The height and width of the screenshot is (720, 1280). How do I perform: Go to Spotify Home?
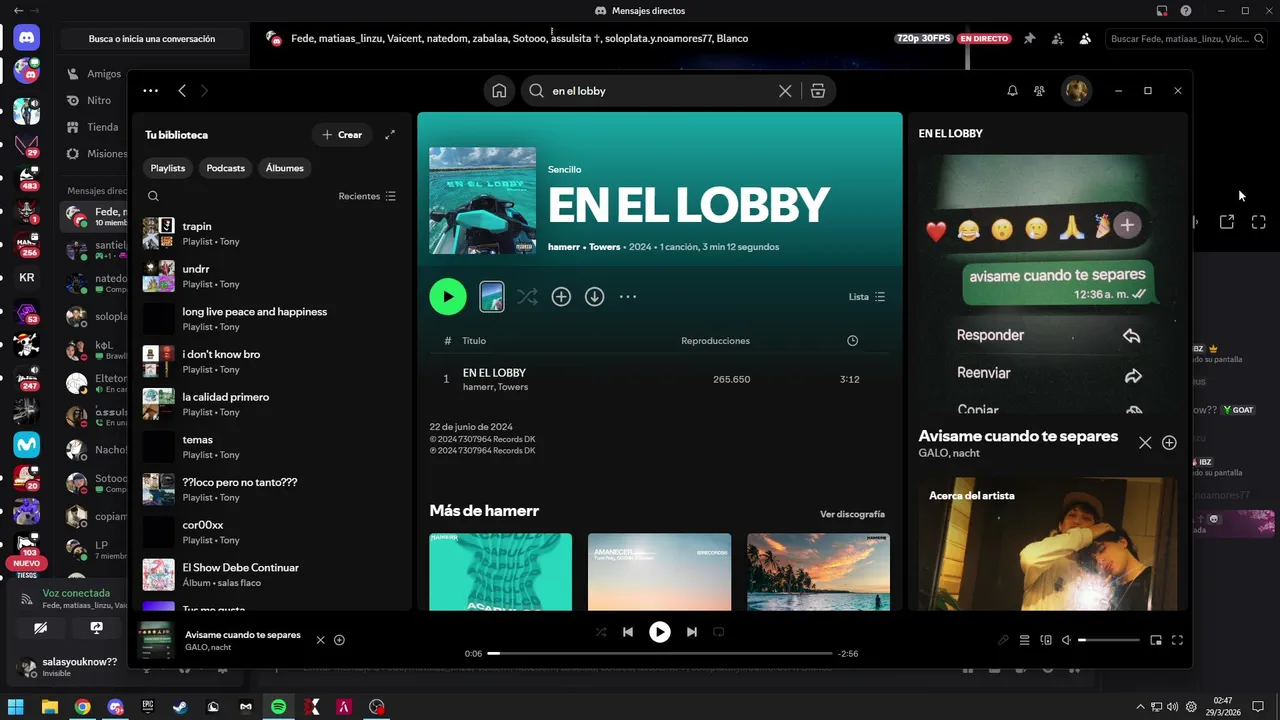pyautogui.click(x=499, y=91)
